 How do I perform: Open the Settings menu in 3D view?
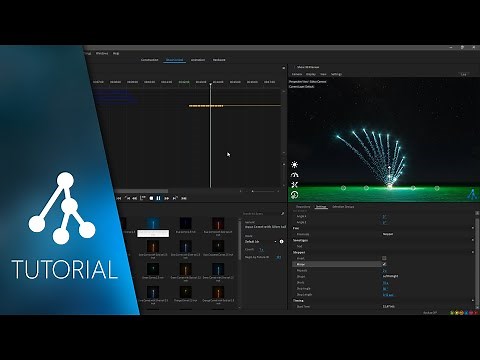coord(336,74)
